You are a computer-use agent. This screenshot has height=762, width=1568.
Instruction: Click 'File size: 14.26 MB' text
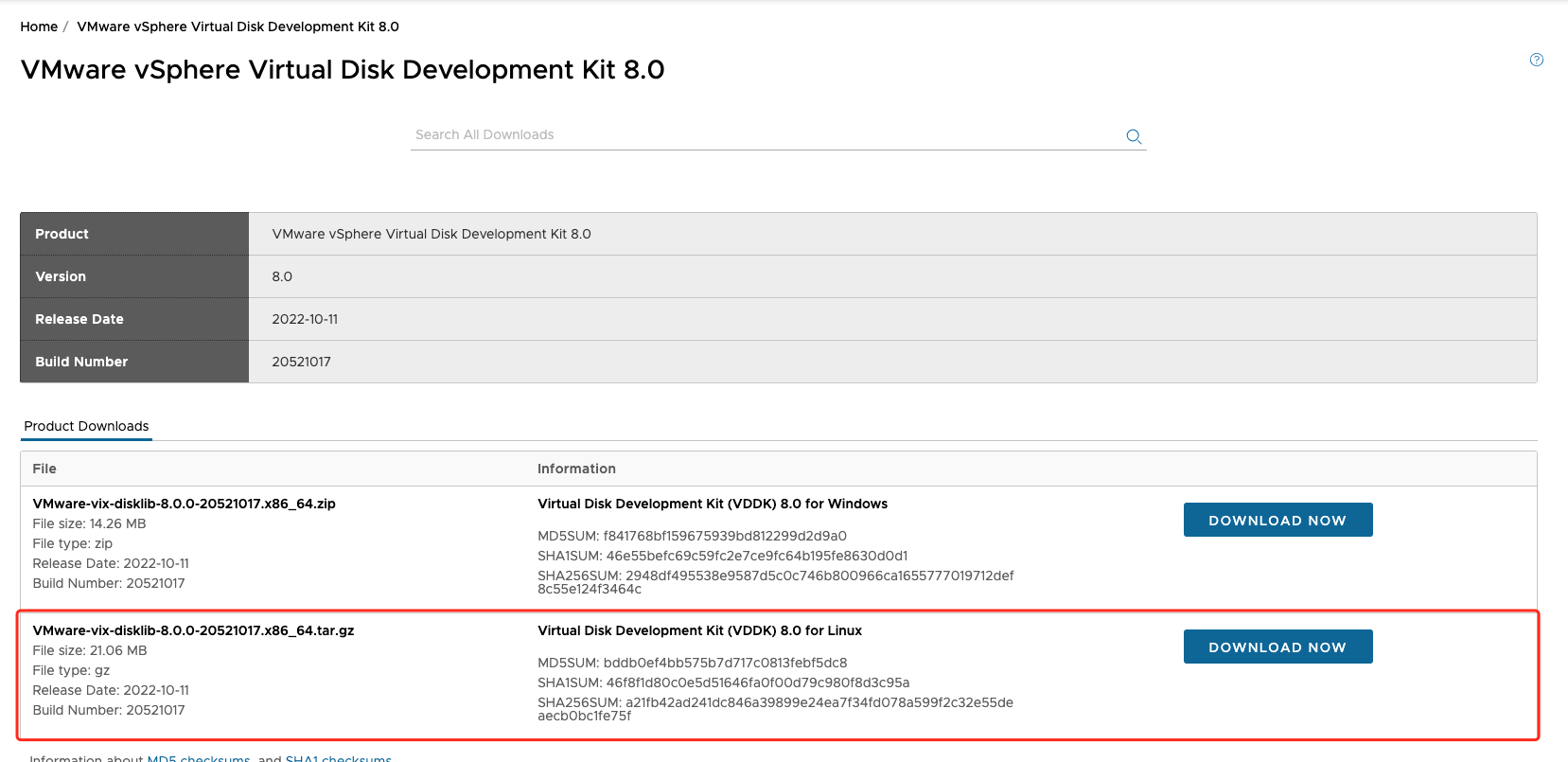pyautogui.click(x=89, y=523)
